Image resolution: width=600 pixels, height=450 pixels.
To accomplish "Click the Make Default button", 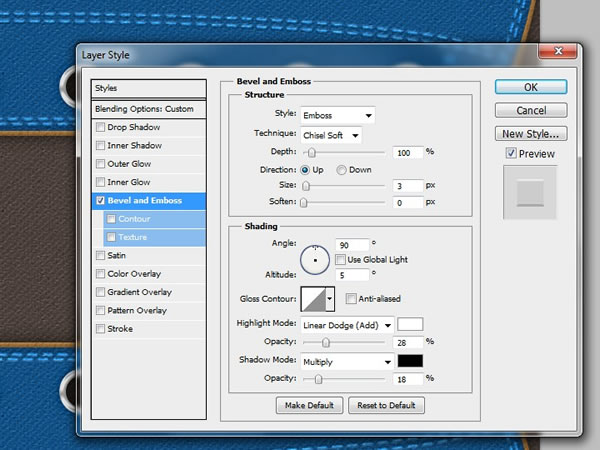I will (x=309, y=405).
